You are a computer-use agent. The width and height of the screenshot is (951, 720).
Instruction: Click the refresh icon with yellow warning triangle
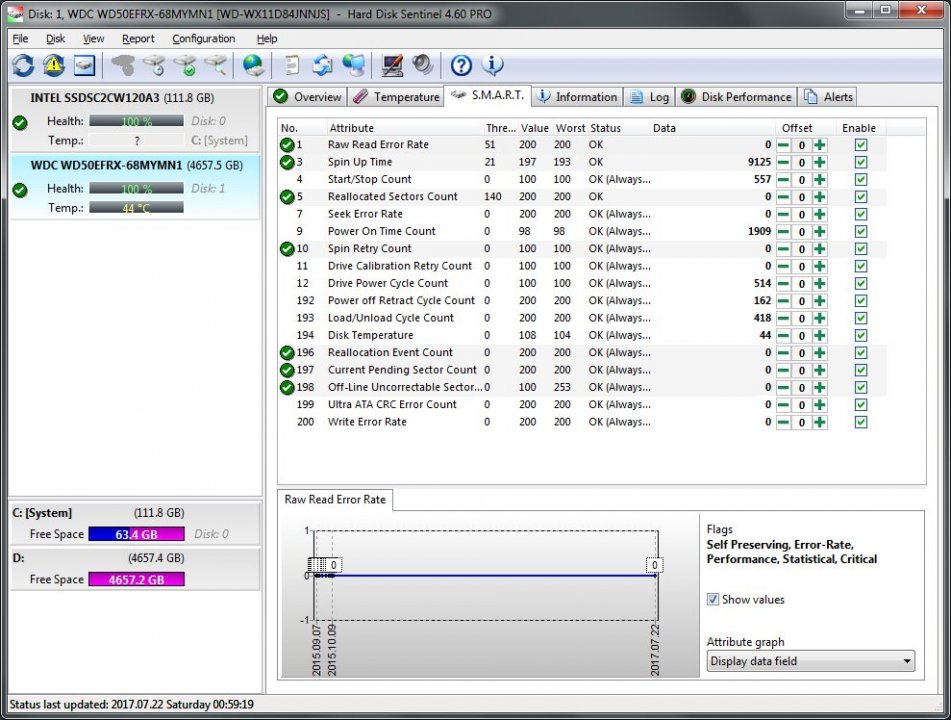coord(53,65)
